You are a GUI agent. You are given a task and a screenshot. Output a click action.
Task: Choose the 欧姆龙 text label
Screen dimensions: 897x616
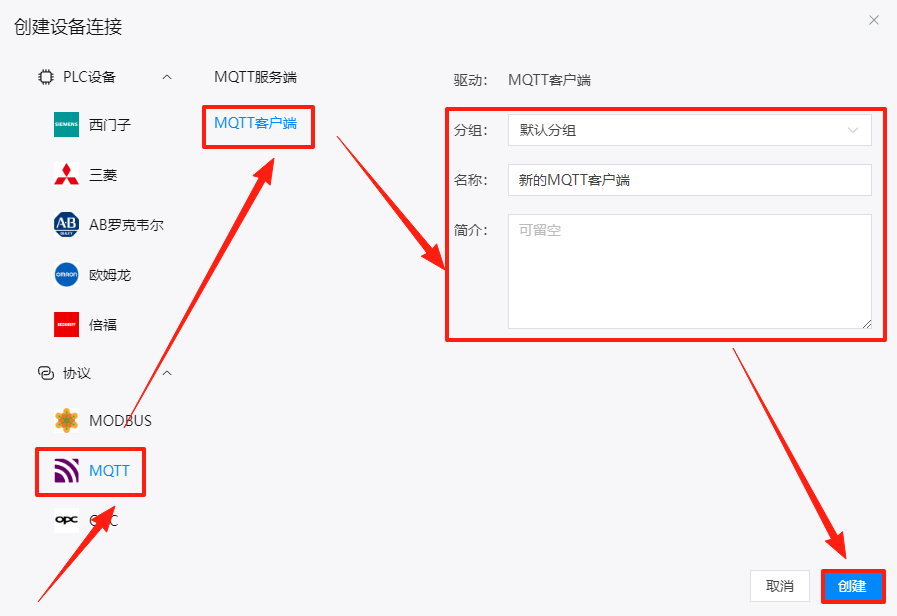pos(110,275)
